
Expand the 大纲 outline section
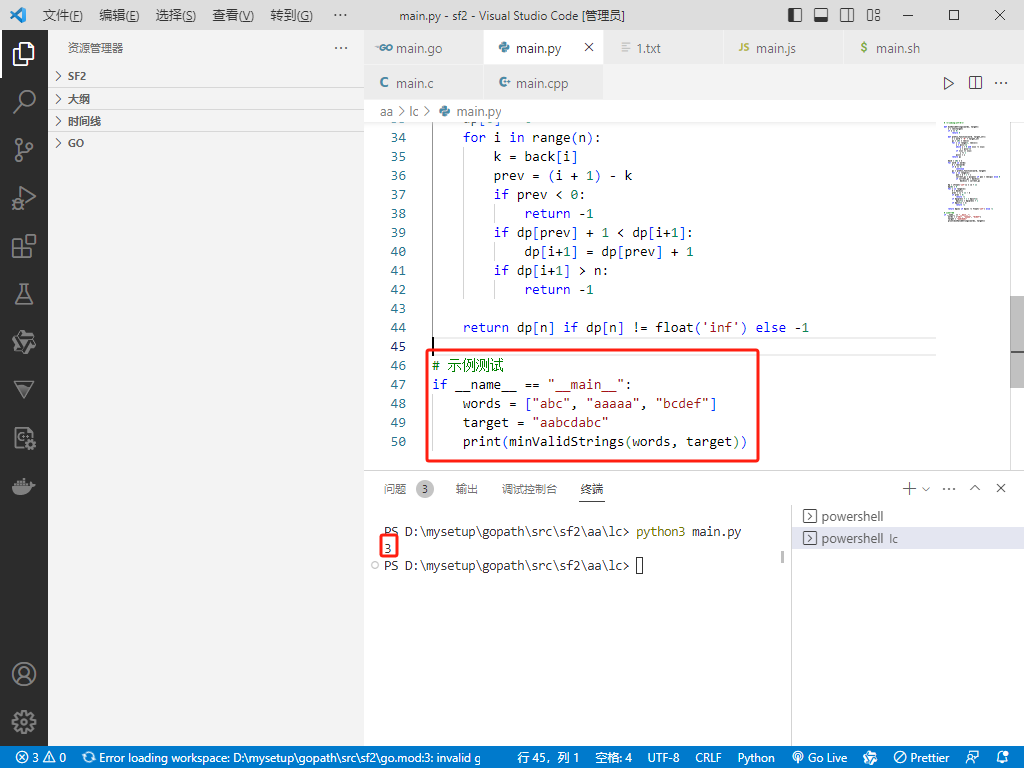tap(206, 99)
